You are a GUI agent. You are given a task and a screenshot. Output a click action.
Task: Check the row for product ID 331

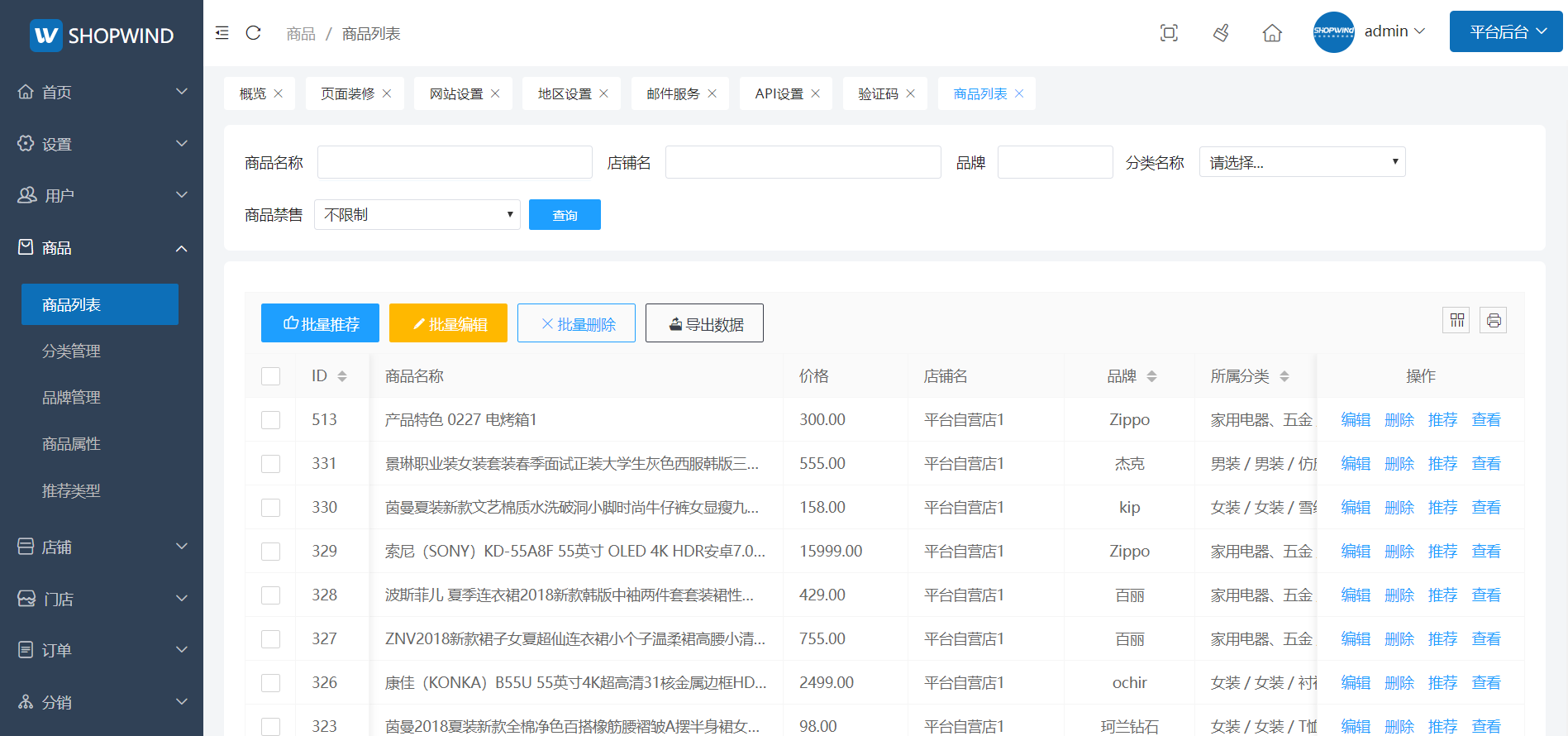(x=270, y=464)
